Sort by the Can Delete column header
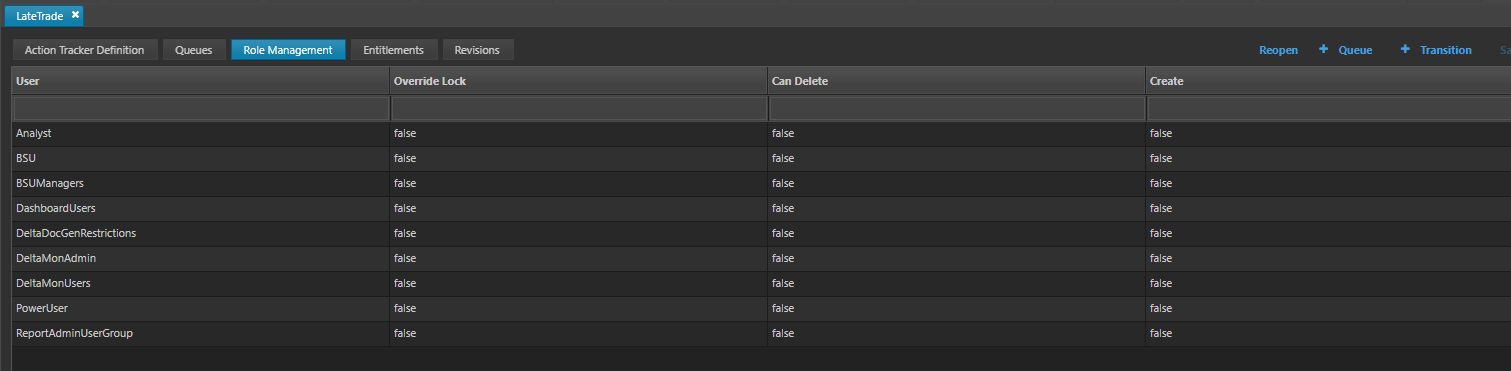This screenshot has width=1511, height=371. coord(956,80)
